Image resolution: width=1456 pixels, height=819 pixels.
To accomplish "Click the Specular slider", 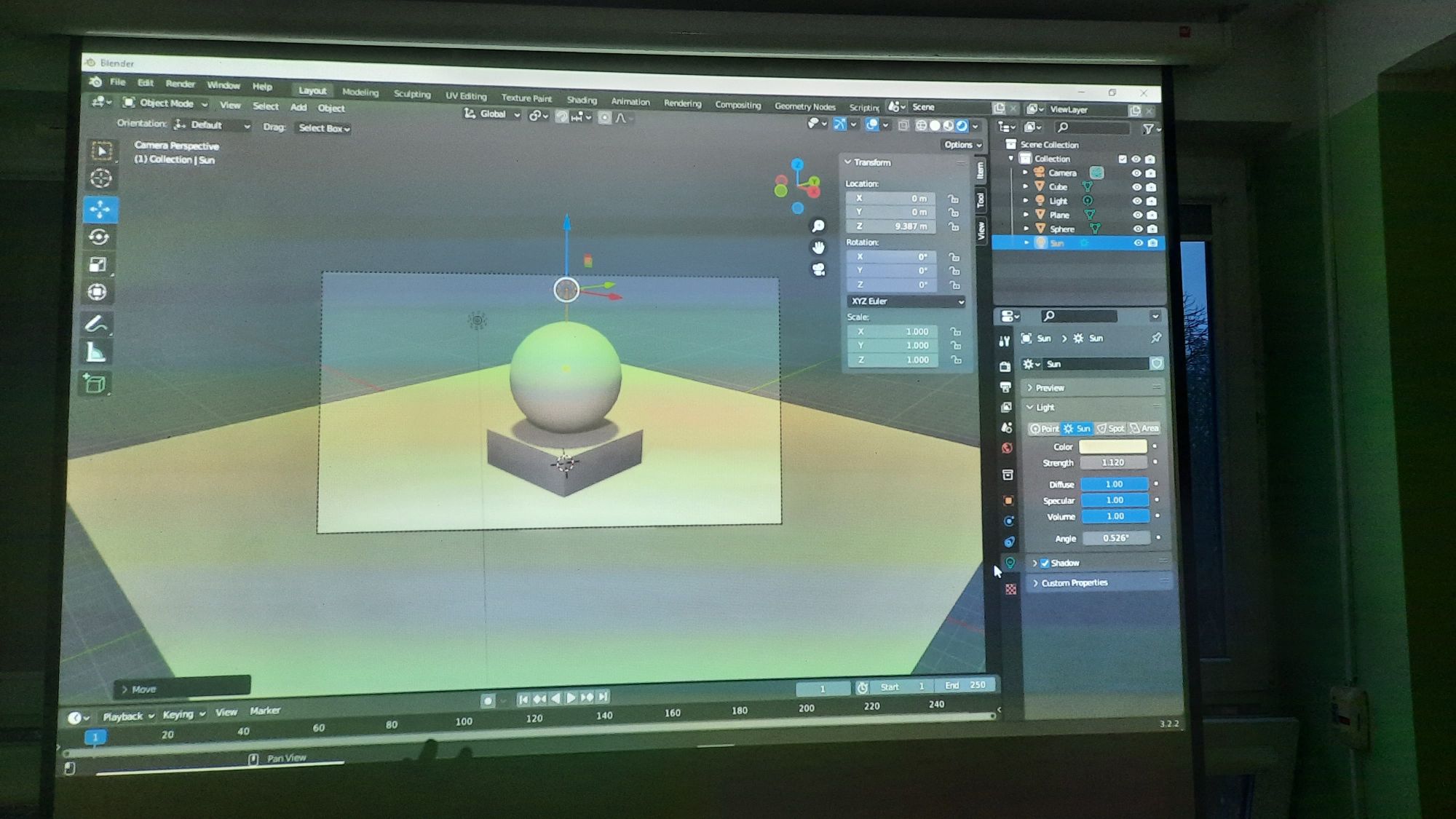I will [x=1115, y=500].
